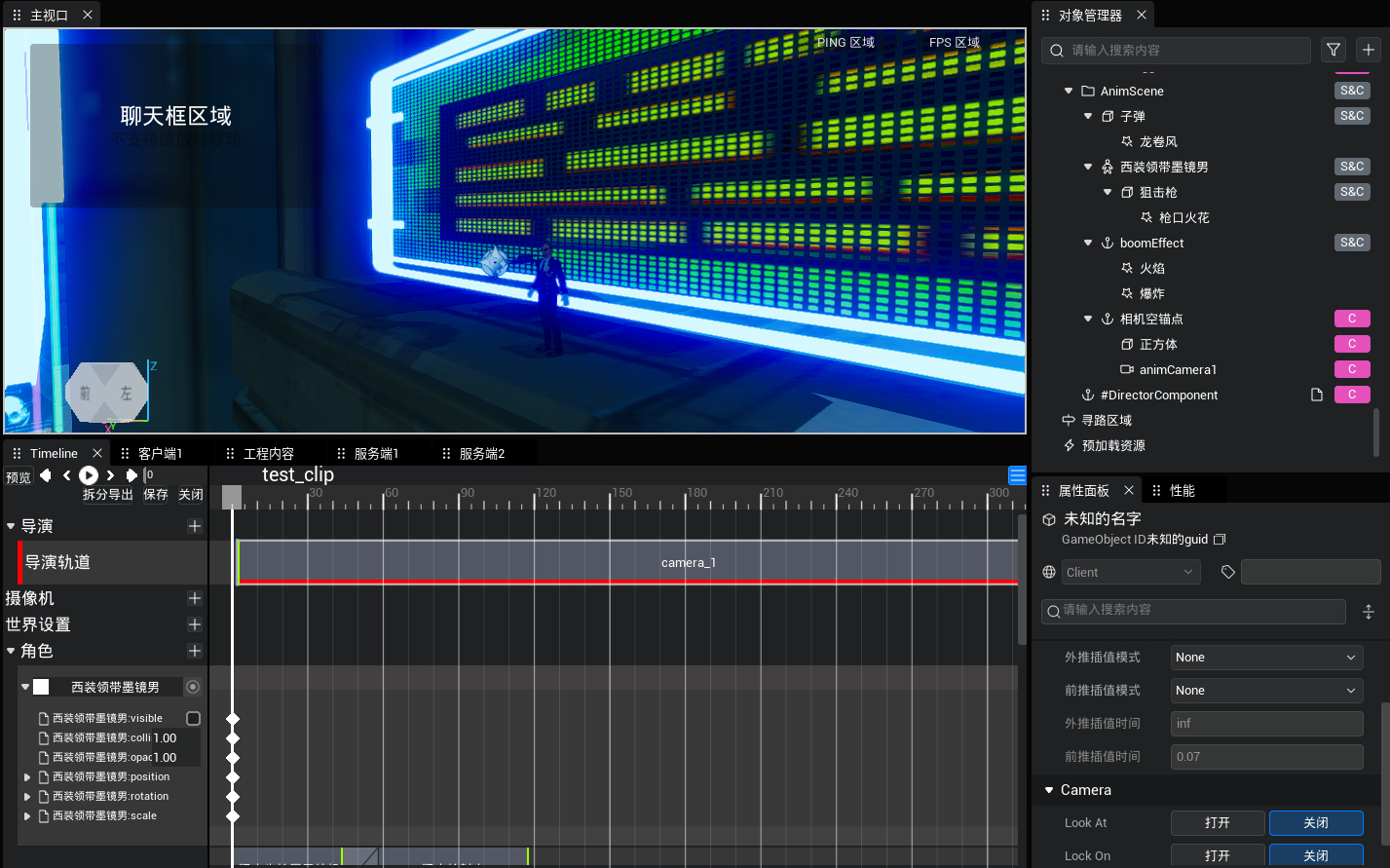Image resolution: width=1390 pixels, height=868 pixels.
Task: Click the 预览 button
Action: pos(19,477)
